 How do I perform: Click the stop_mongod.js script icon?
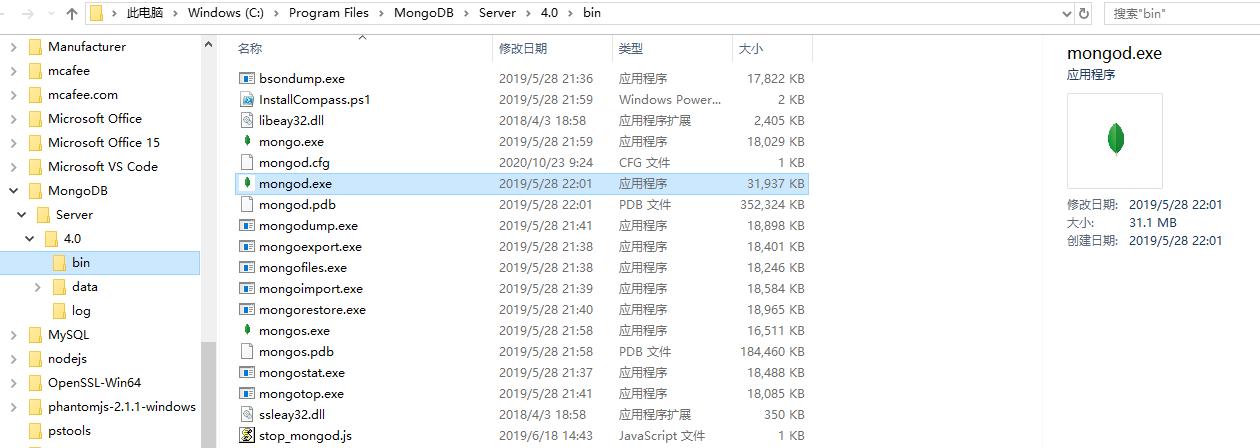[x=248, y=435]
